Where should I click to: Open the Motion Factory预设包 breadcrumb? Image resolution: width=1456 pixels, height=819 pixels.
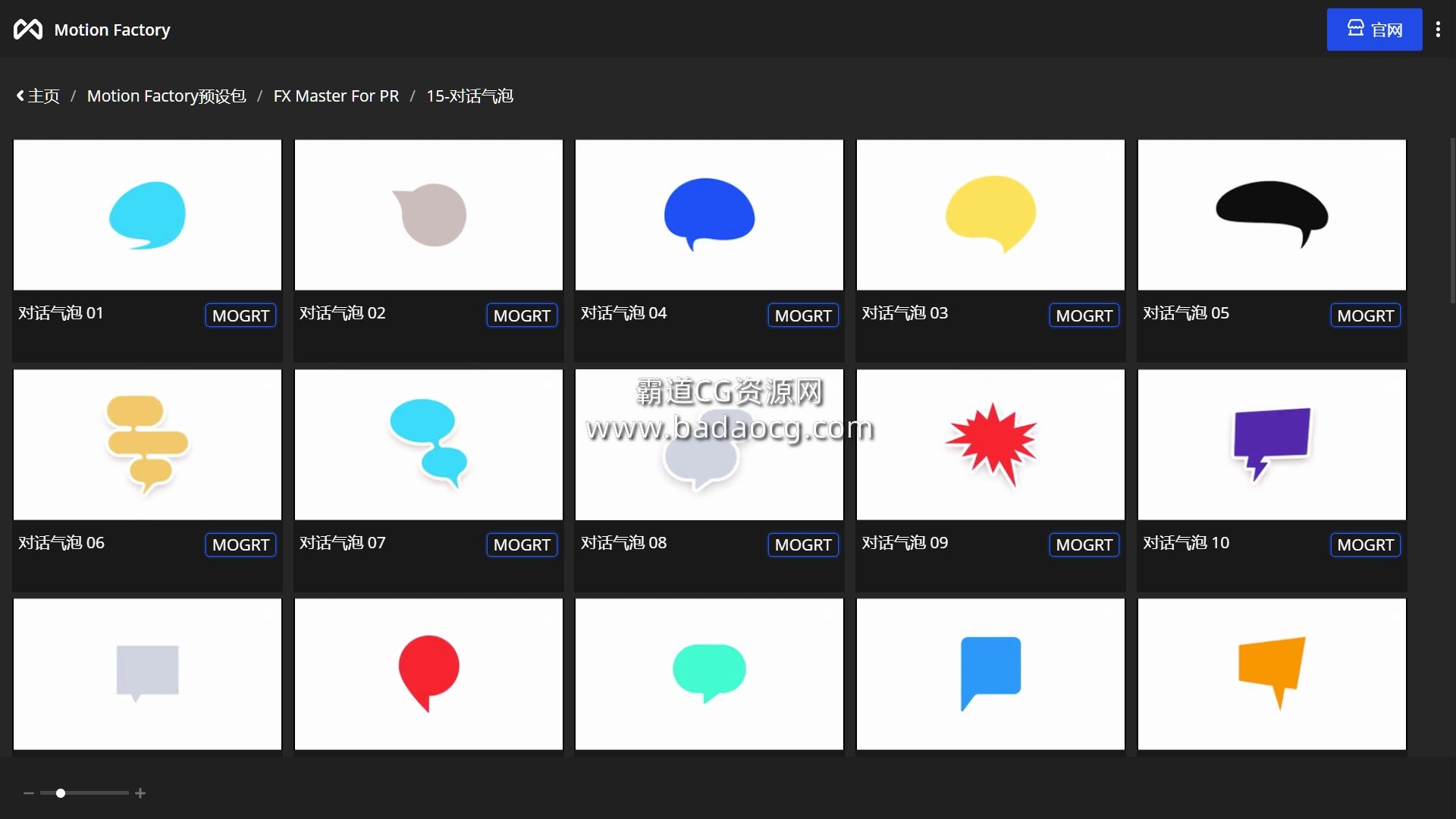click(166, 96)
